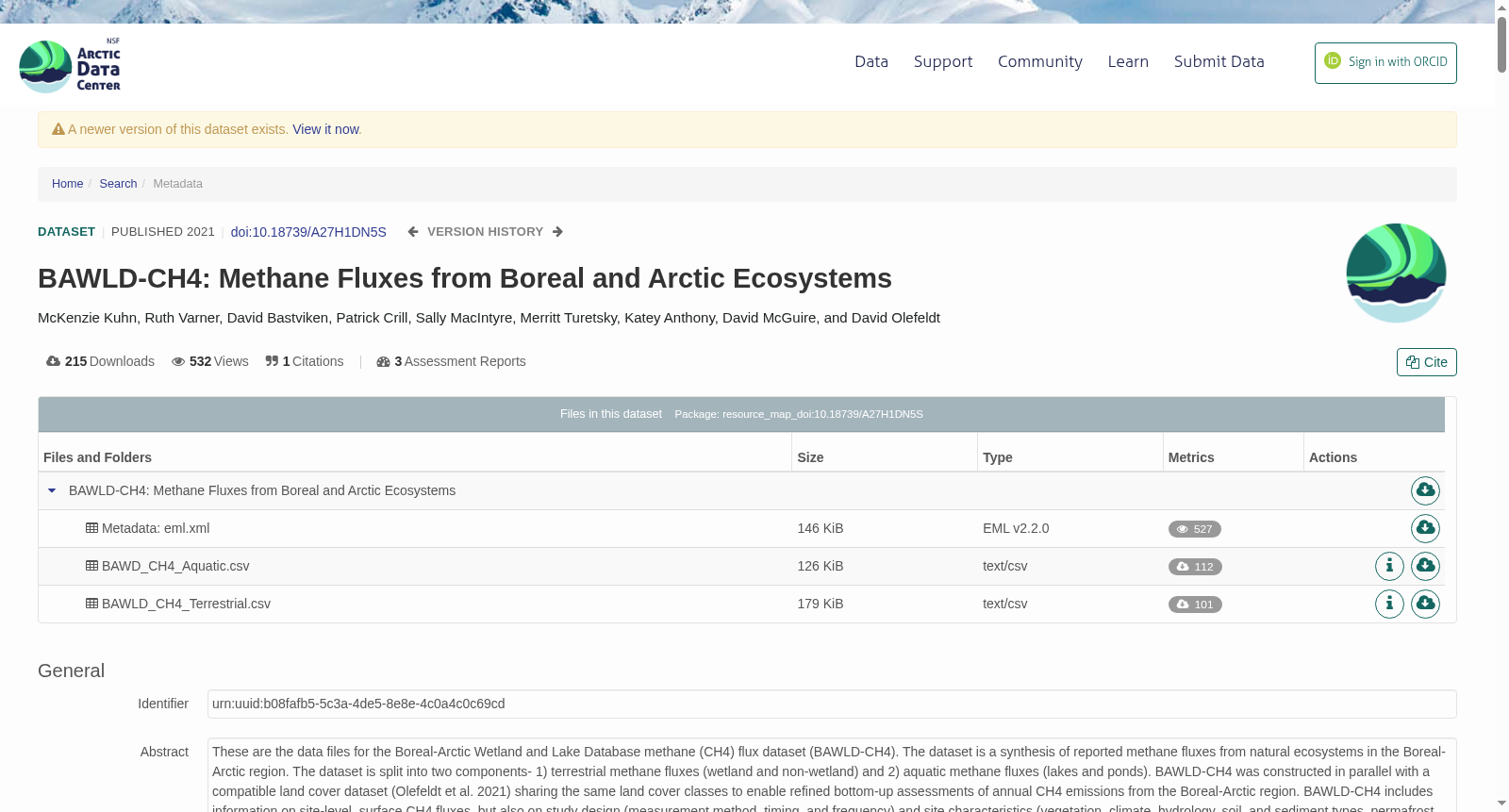
Task: Open the Data menu
Action: pyautogui.click(x=871, y=61)
